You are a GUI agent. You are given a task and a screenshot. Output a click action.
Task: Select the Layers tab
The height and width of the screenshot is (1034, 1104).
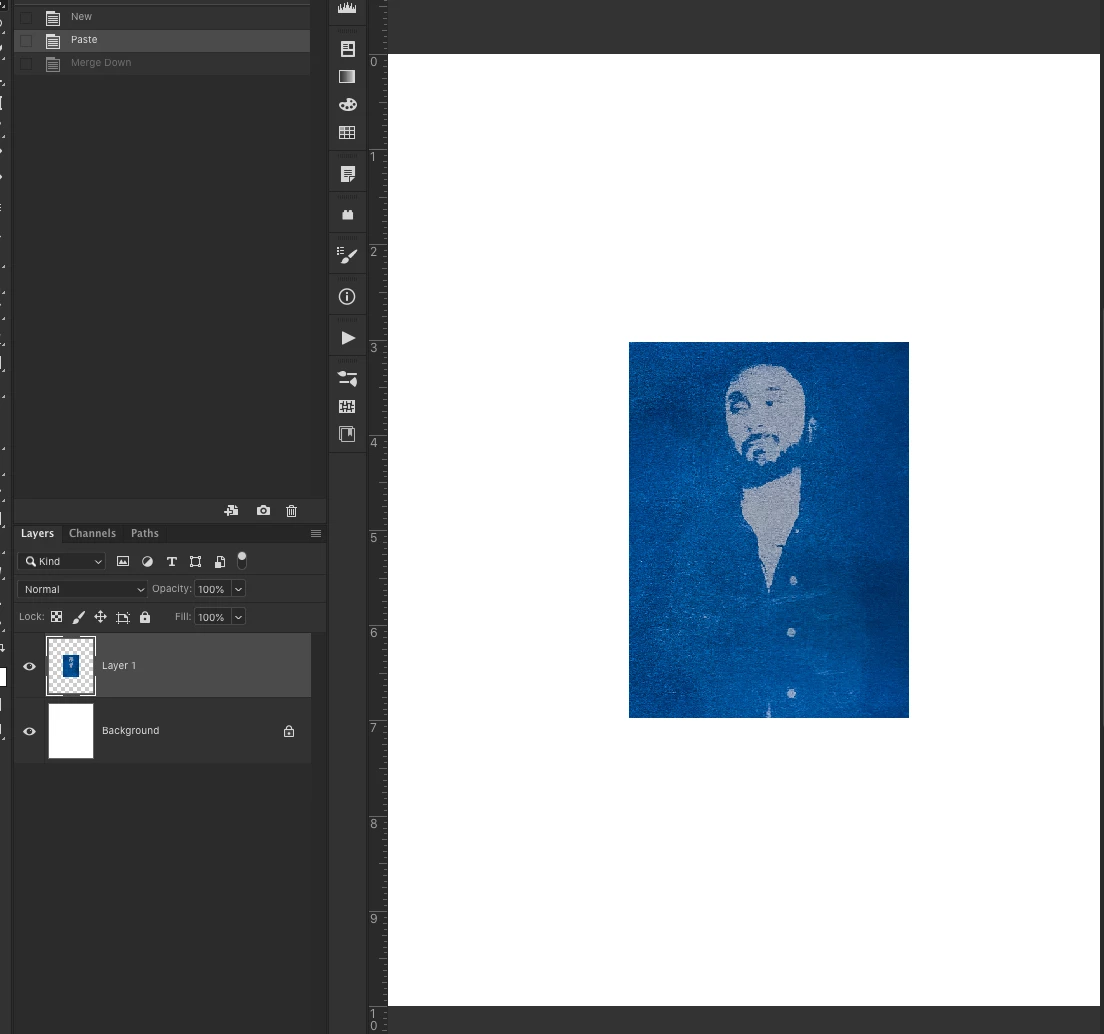pos(37,534)
